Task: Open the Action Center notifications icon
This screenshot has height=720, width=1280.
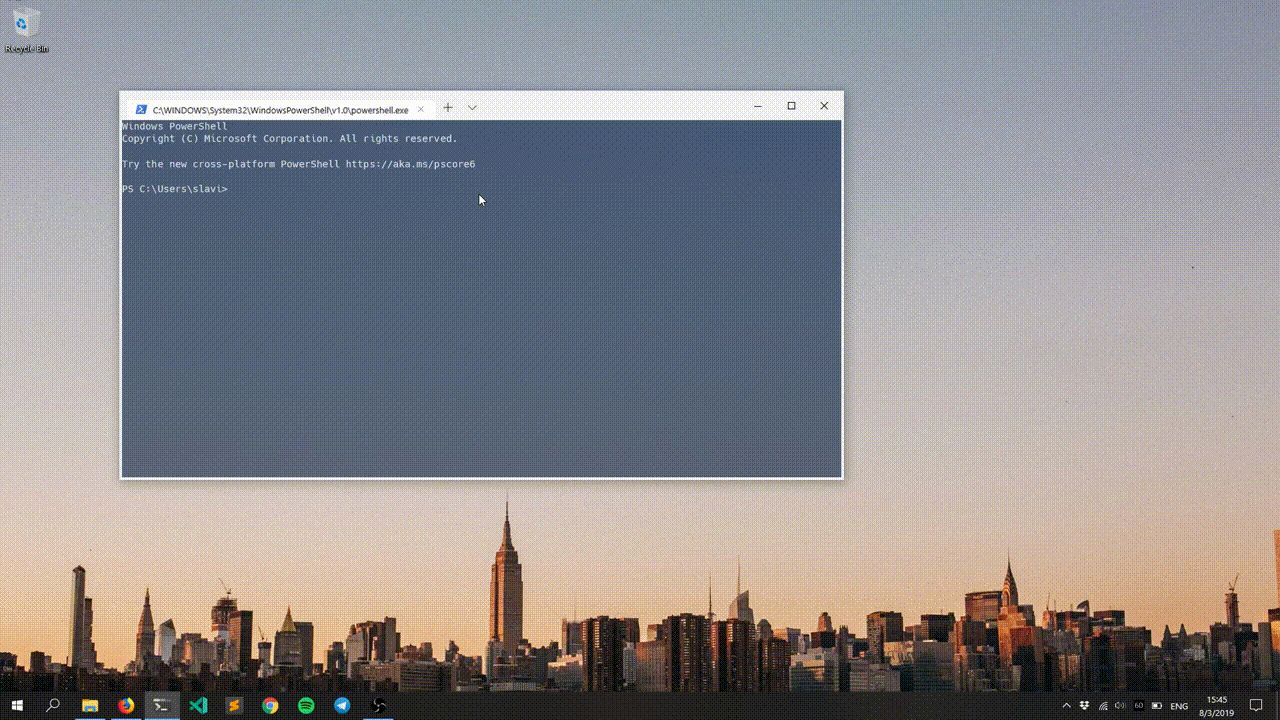Action: (1257, 706)
